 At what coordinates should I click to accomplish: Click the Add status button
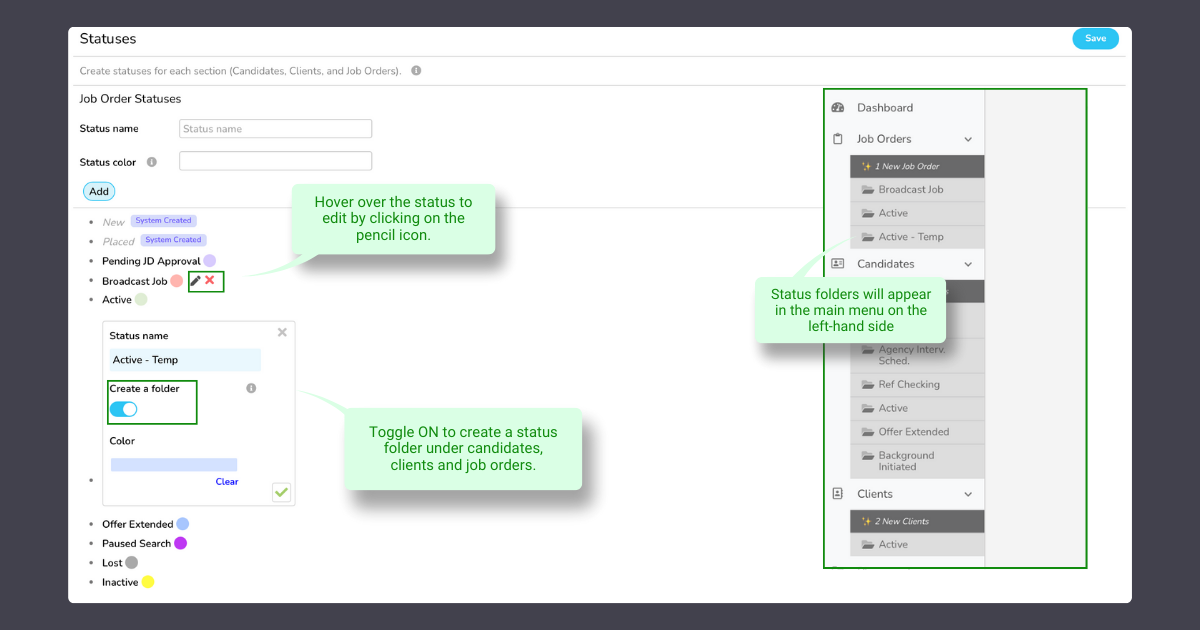click(99, 191)
